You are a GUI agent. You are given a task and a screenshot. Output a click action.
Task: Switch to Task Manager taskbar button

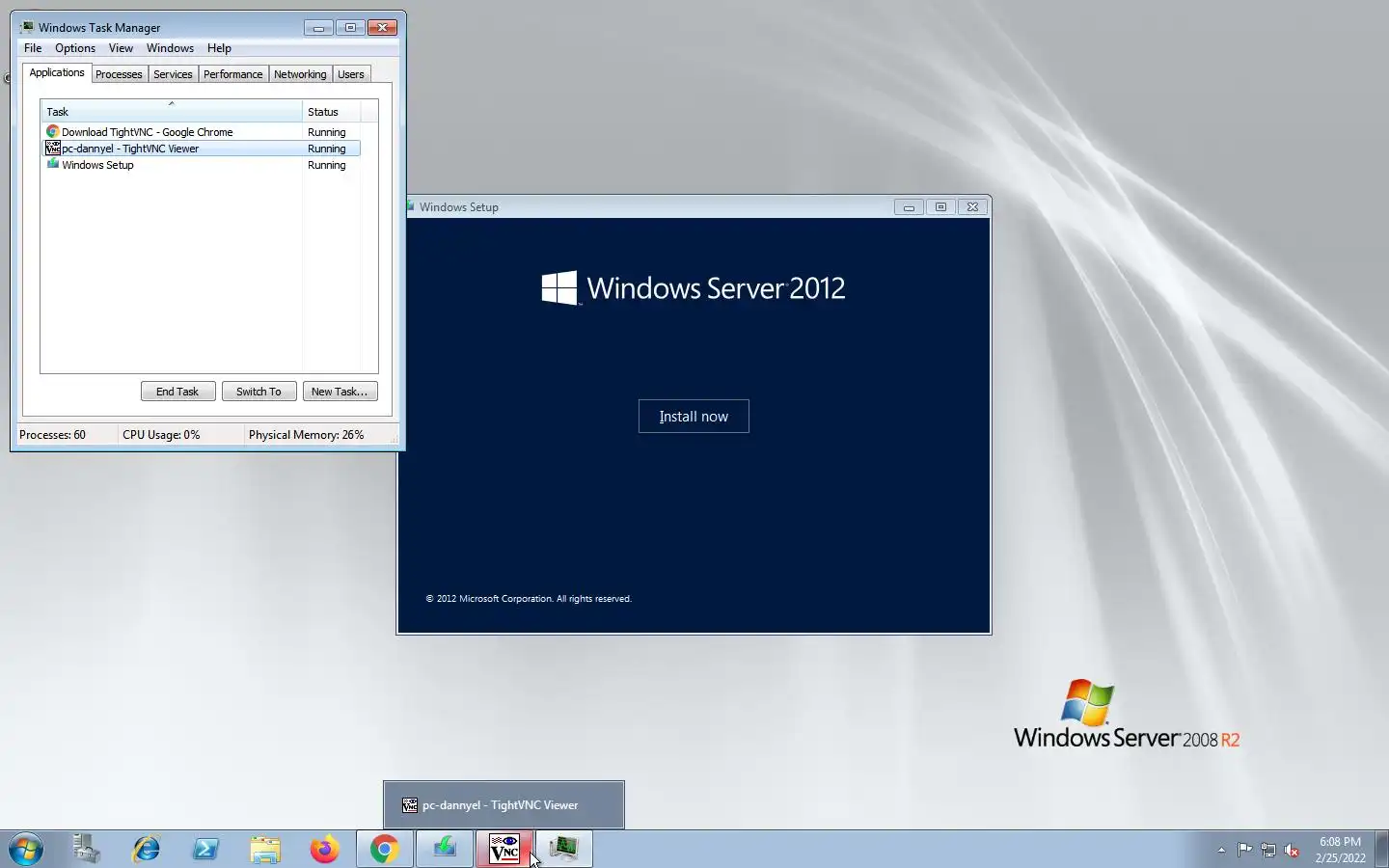[x=564, y=849]
